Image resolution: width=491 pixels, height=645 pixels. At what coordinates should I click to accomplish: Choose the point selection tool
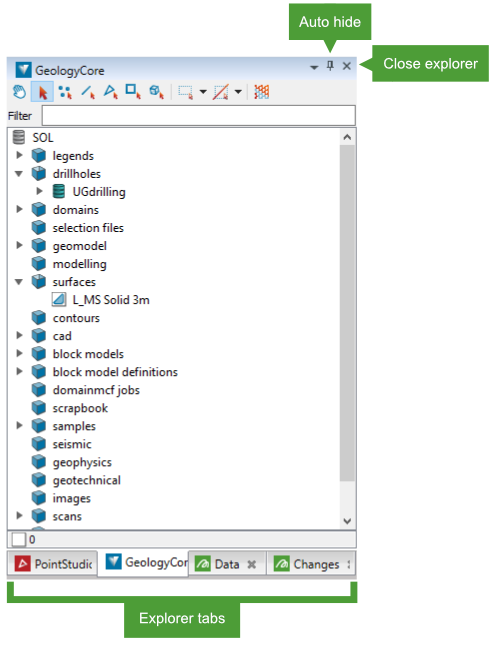point(65,92)
